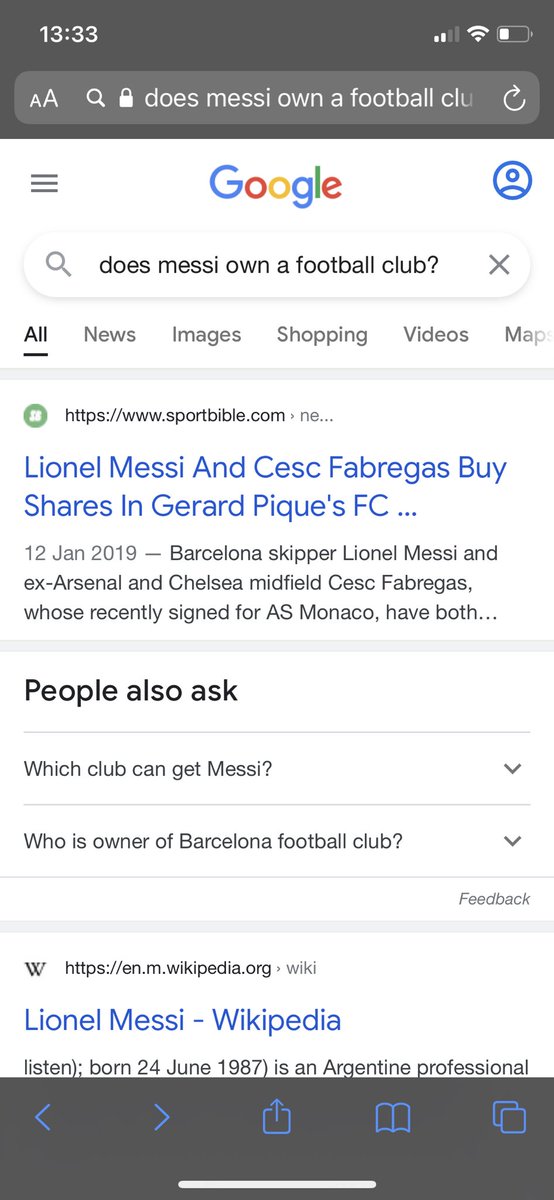Image resolution: width=554 pixels, height=1200 pixels.
Task: Go forward with Safari forward arrow
Action: point(161,1117)
